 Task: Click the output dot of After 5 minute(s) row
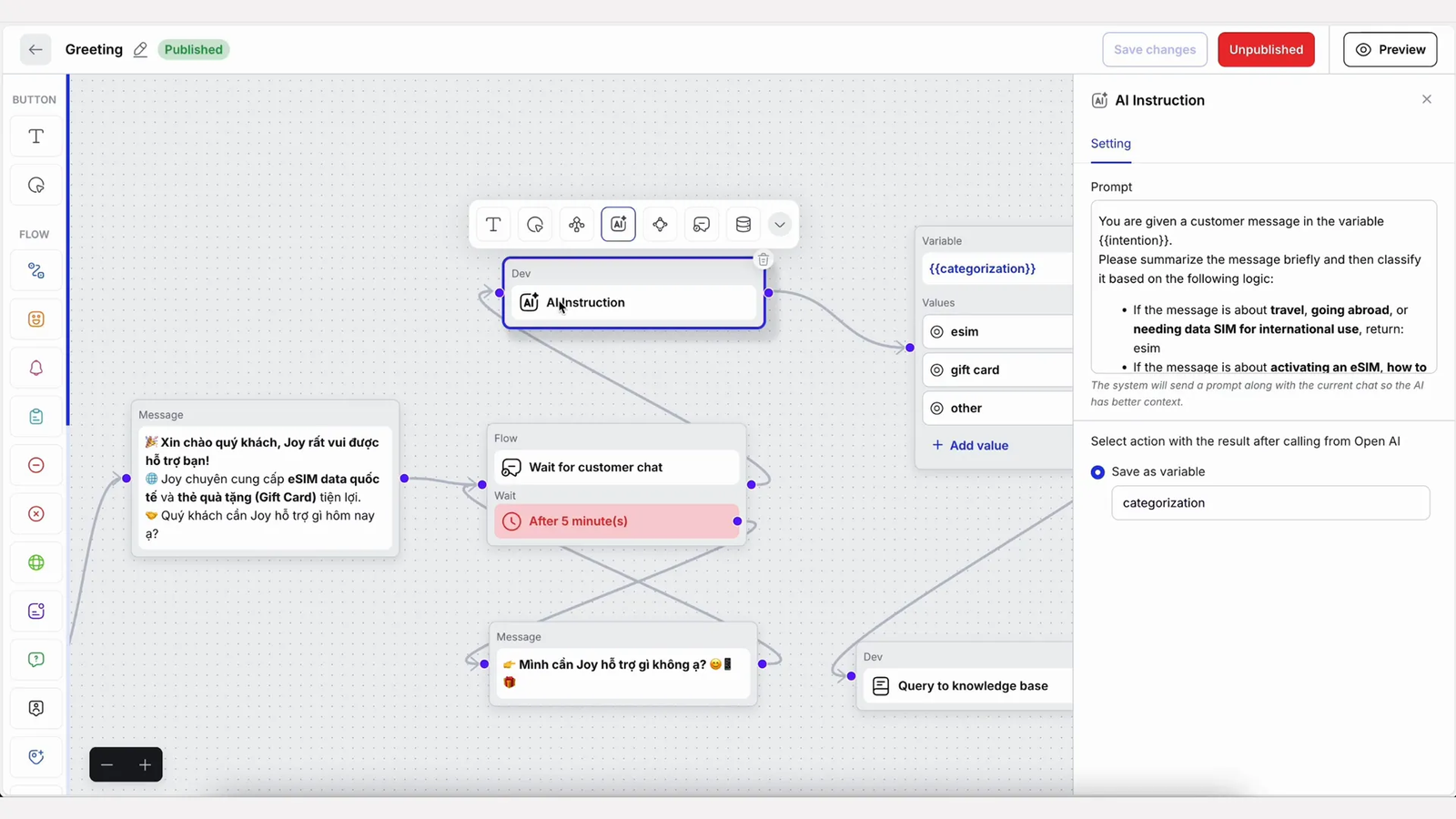(737, 521)
